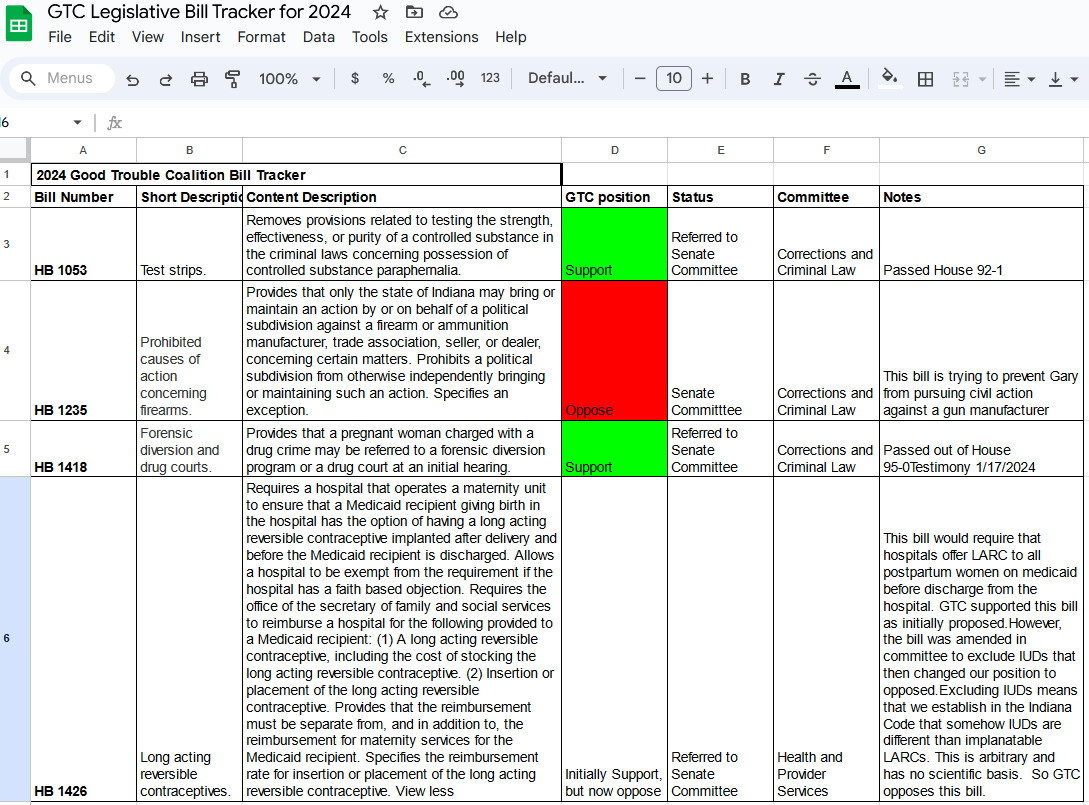Click the horizontal align icon
1089x805 pixels.
click(1012, 79)
